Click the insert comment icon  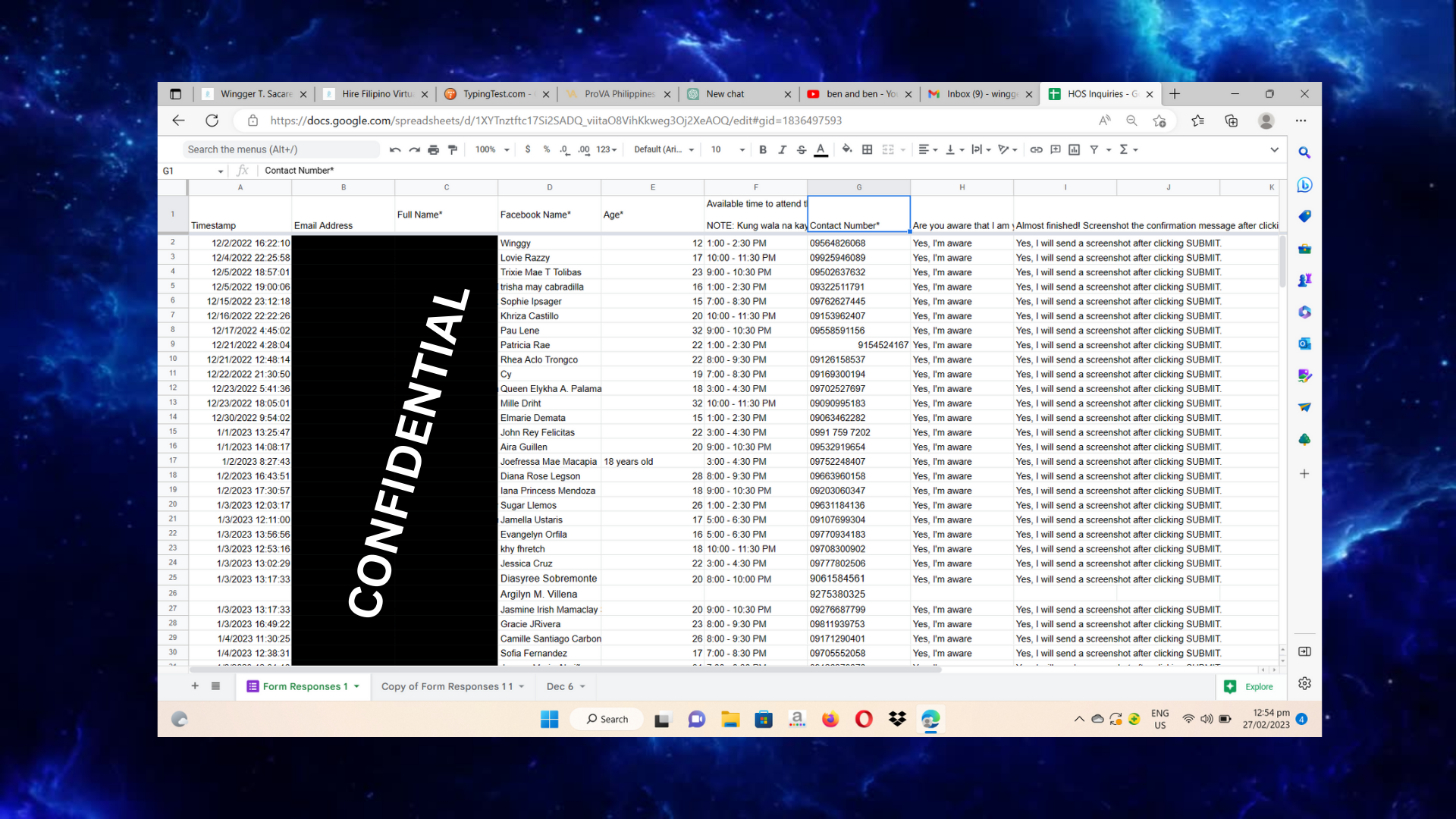(x=1055, y=149)
